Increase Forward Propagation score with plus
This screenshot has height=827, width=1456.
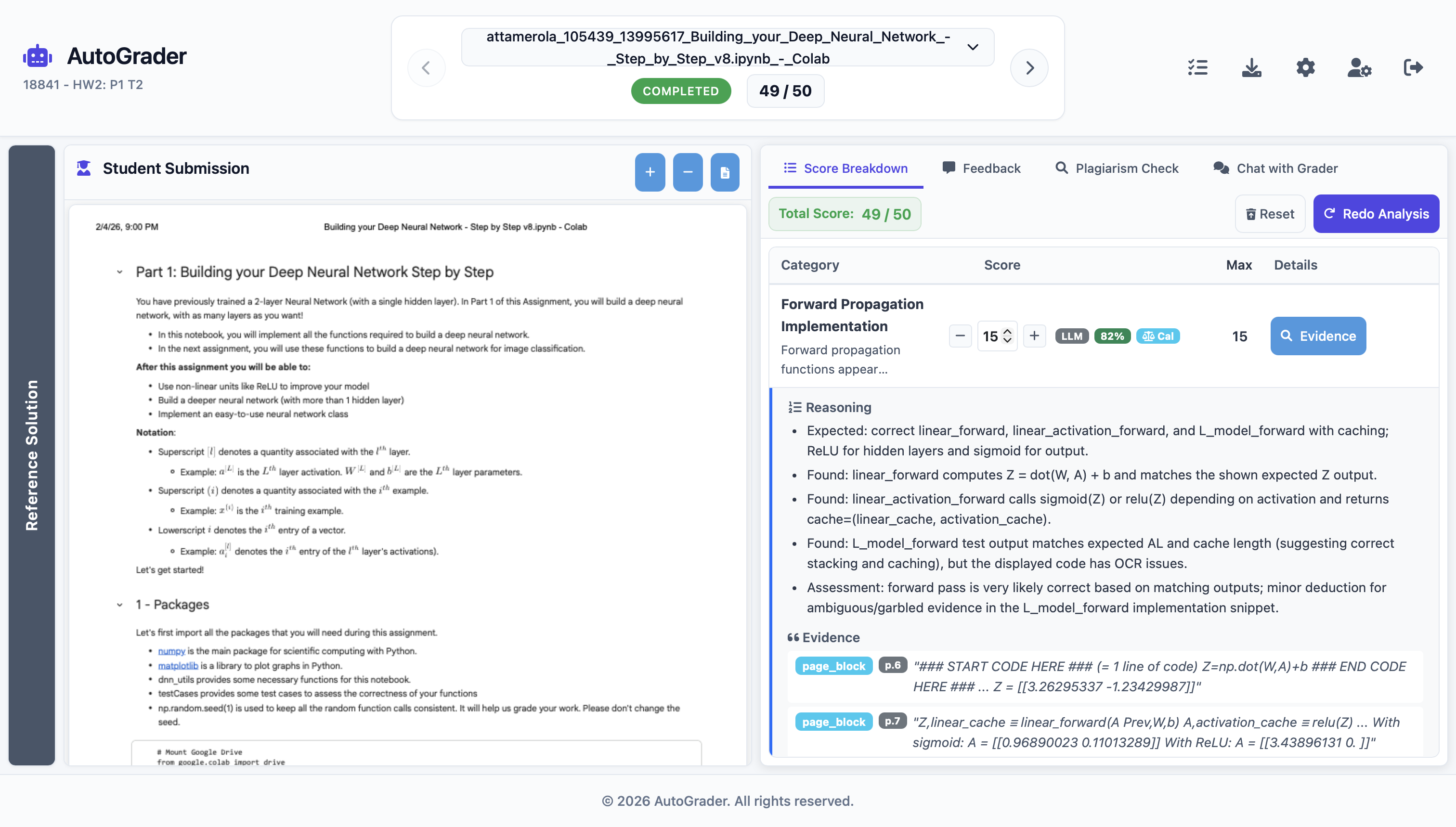click(1035, 336)
